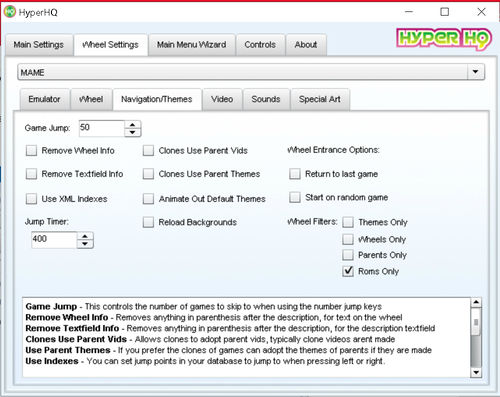Enable Themes Only wheel filter

point(348,222)
